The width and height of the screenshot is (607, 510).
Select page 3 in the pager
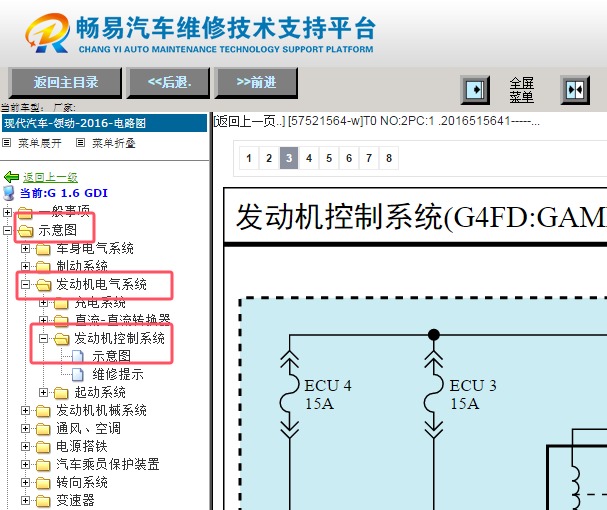(x=289, y=158)
